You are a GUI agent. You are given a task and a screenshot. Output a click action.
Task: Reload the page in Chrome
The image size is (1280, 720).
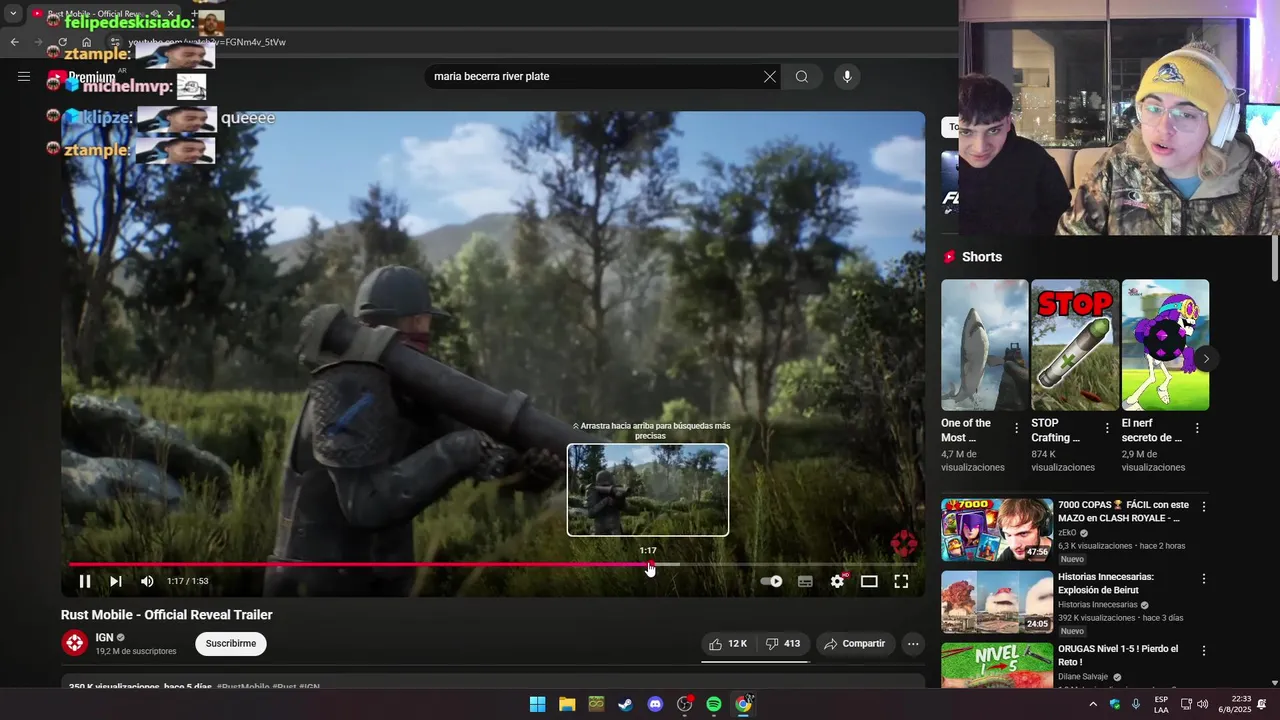coord(62,42)
